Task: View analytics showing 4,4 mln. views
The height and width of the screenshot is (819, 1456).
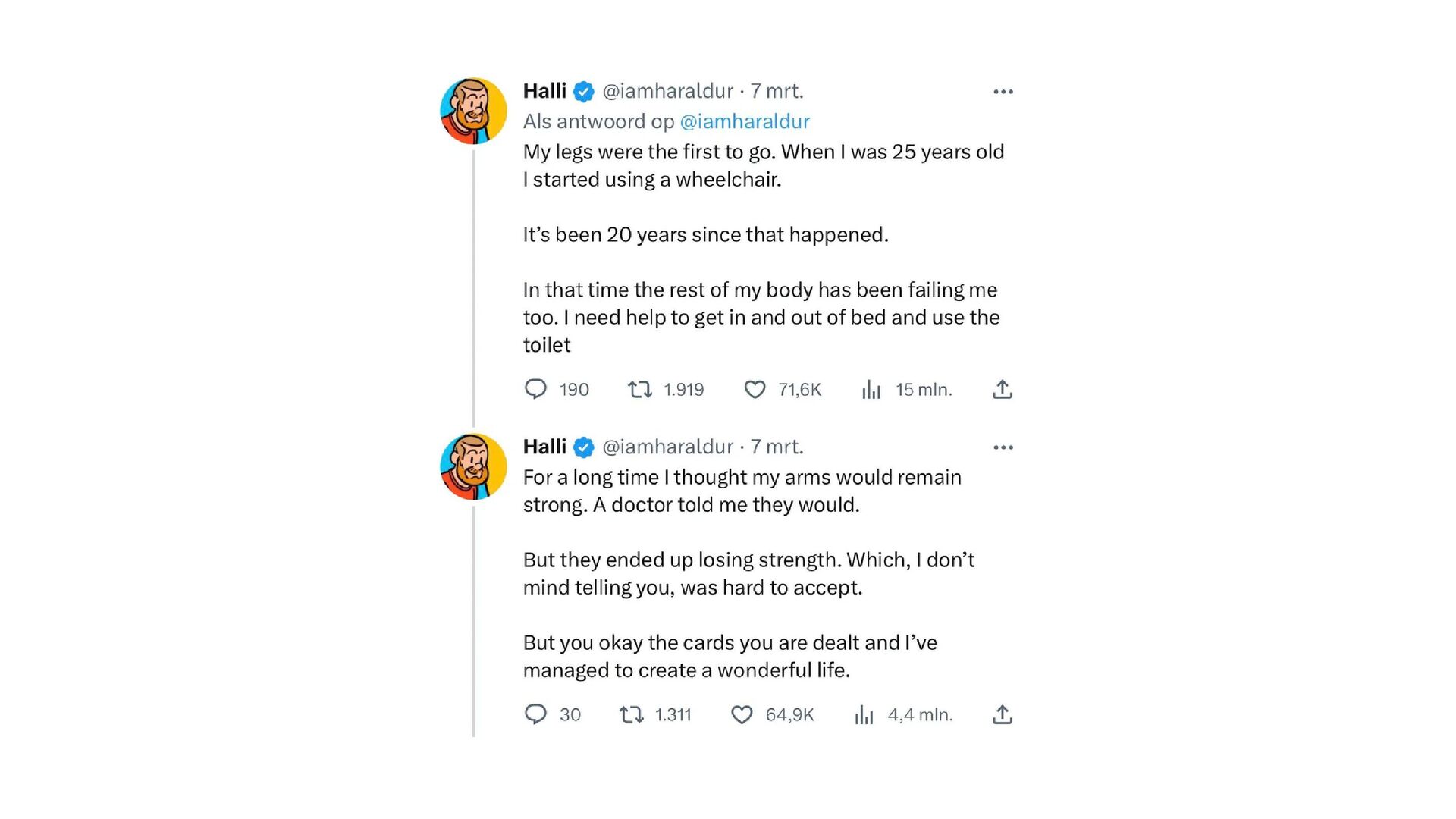Action: 864,714
